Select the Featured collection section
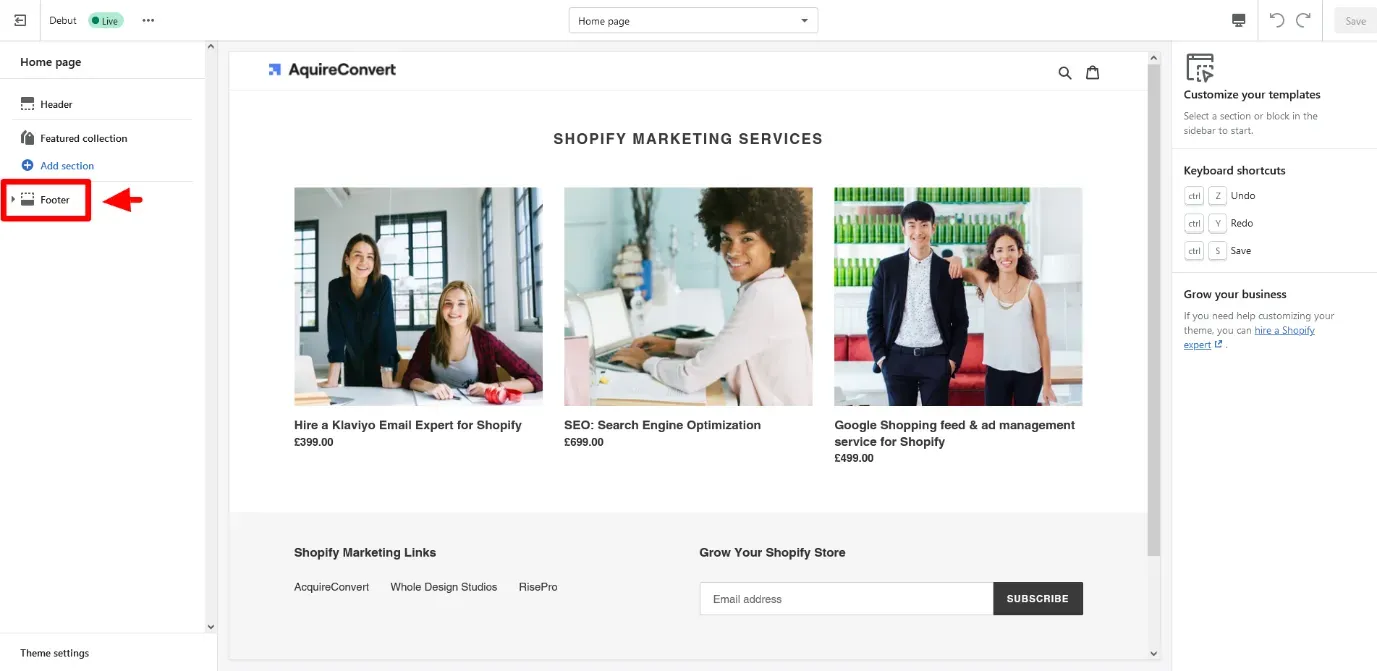 coord(83,138)
